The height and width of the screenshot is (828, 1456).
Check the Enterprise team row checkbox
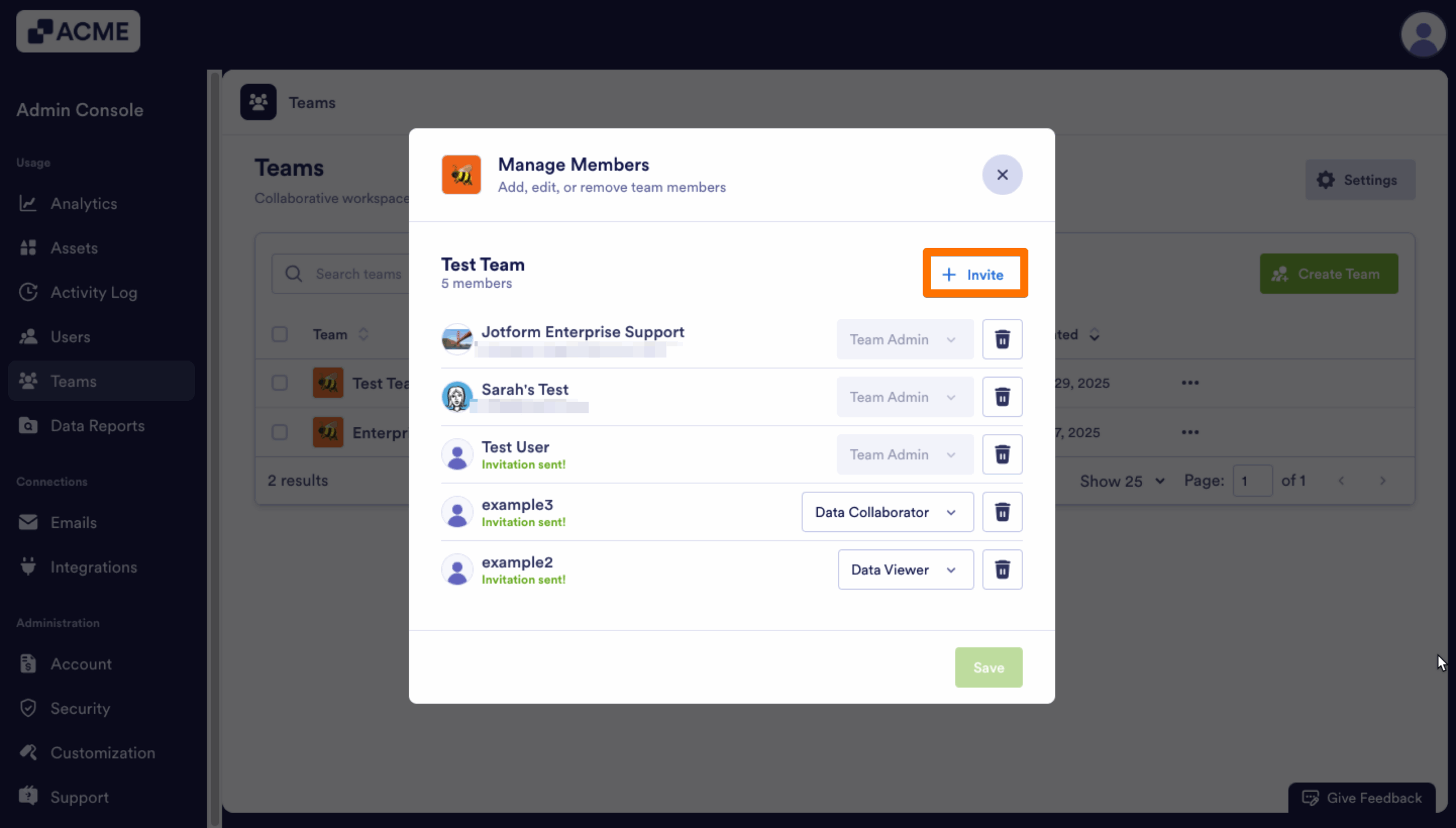coord(280,432)
